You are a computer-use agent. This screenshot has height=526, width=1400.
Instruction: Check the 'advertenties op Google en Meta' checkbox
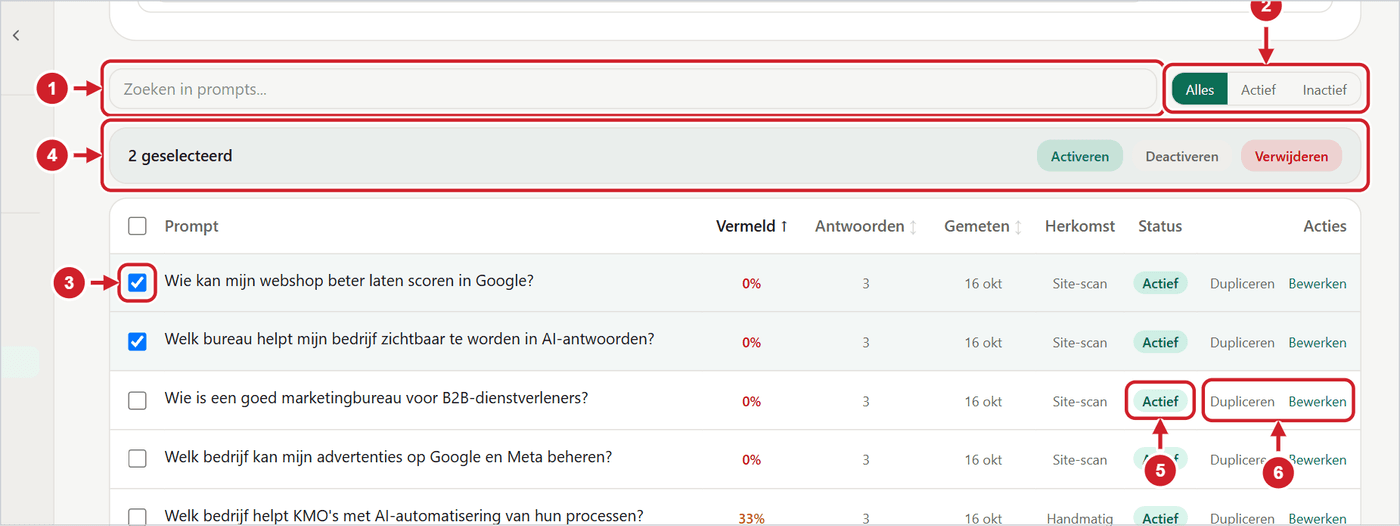coord(137,459)
